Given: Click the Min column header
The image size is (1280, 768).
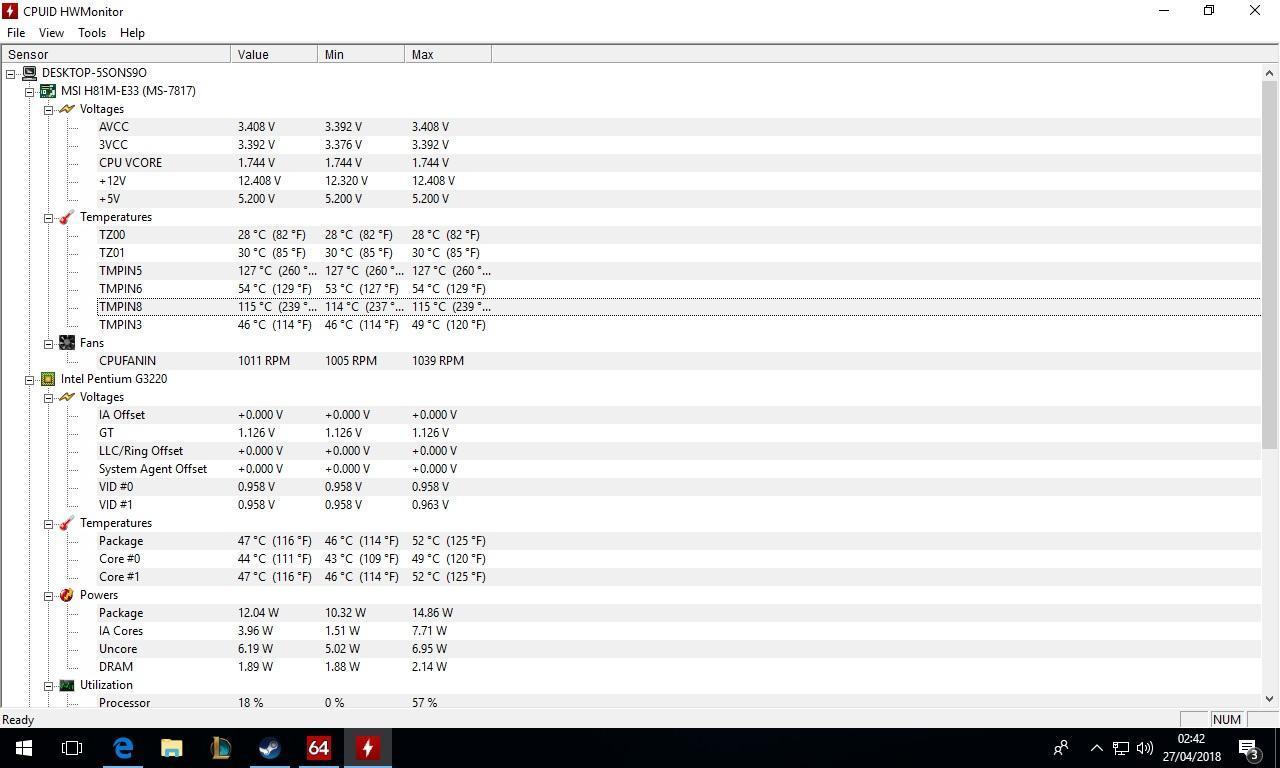Looking at the screenshot, I should click(361, 54).
